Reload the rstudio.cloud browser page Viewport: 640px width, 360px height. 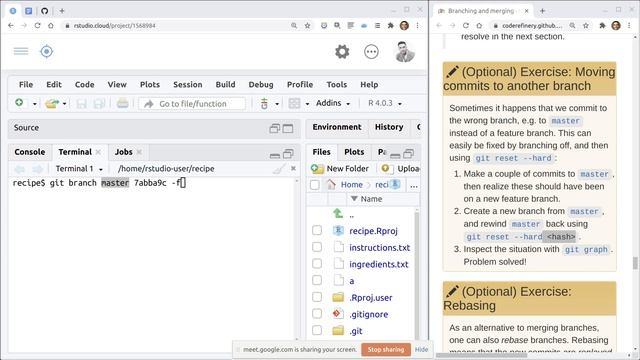[38, 25]
